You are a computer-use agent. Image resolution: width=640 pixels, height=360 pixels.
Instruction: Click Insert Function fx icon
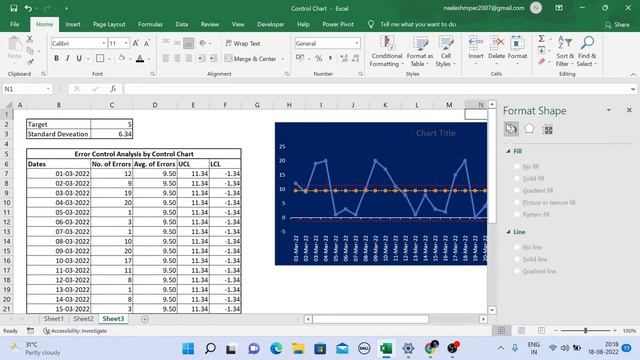click(113, 89)
